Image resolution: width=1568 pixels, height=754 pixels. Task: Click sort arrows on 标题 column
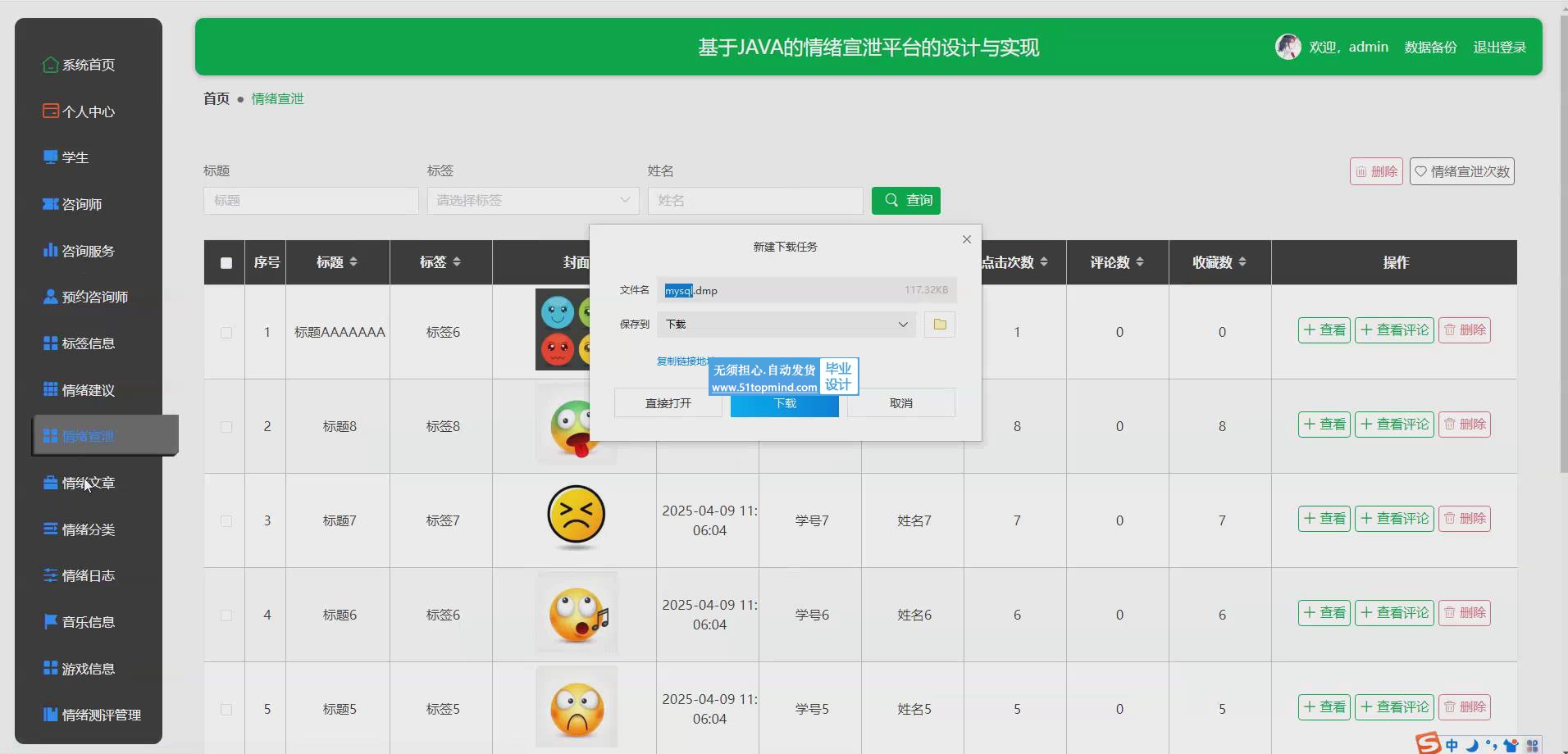point(353,262)
